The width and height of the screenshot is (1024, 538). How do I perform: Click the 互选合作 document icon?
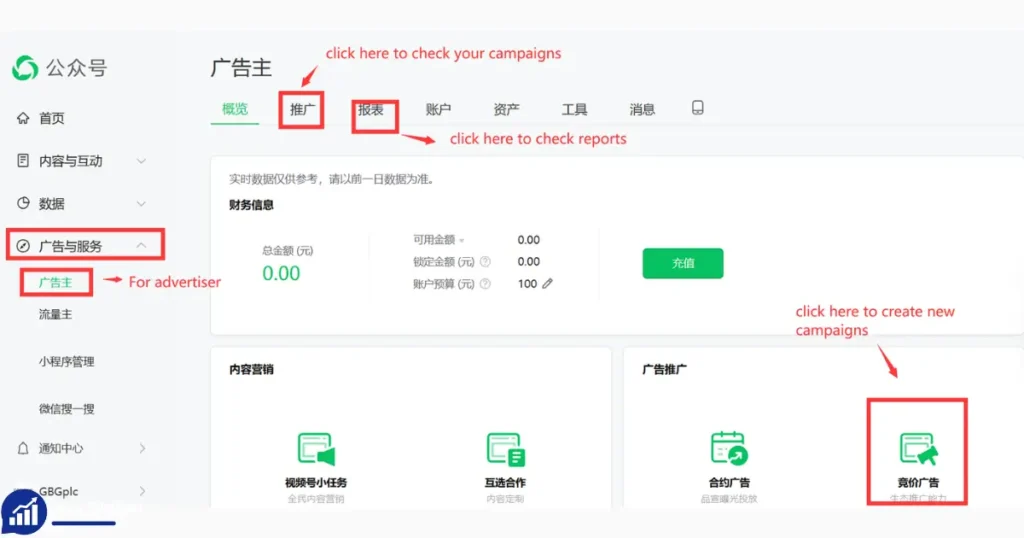[505, 449]
